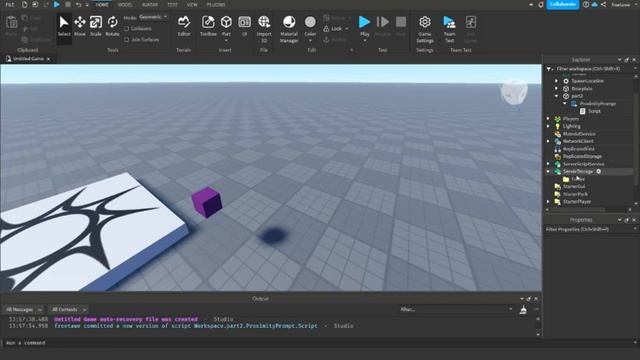Activate the Scale tool
Image resolution: width=640 pixels, height=360 pixels.
tap(96, 27)
